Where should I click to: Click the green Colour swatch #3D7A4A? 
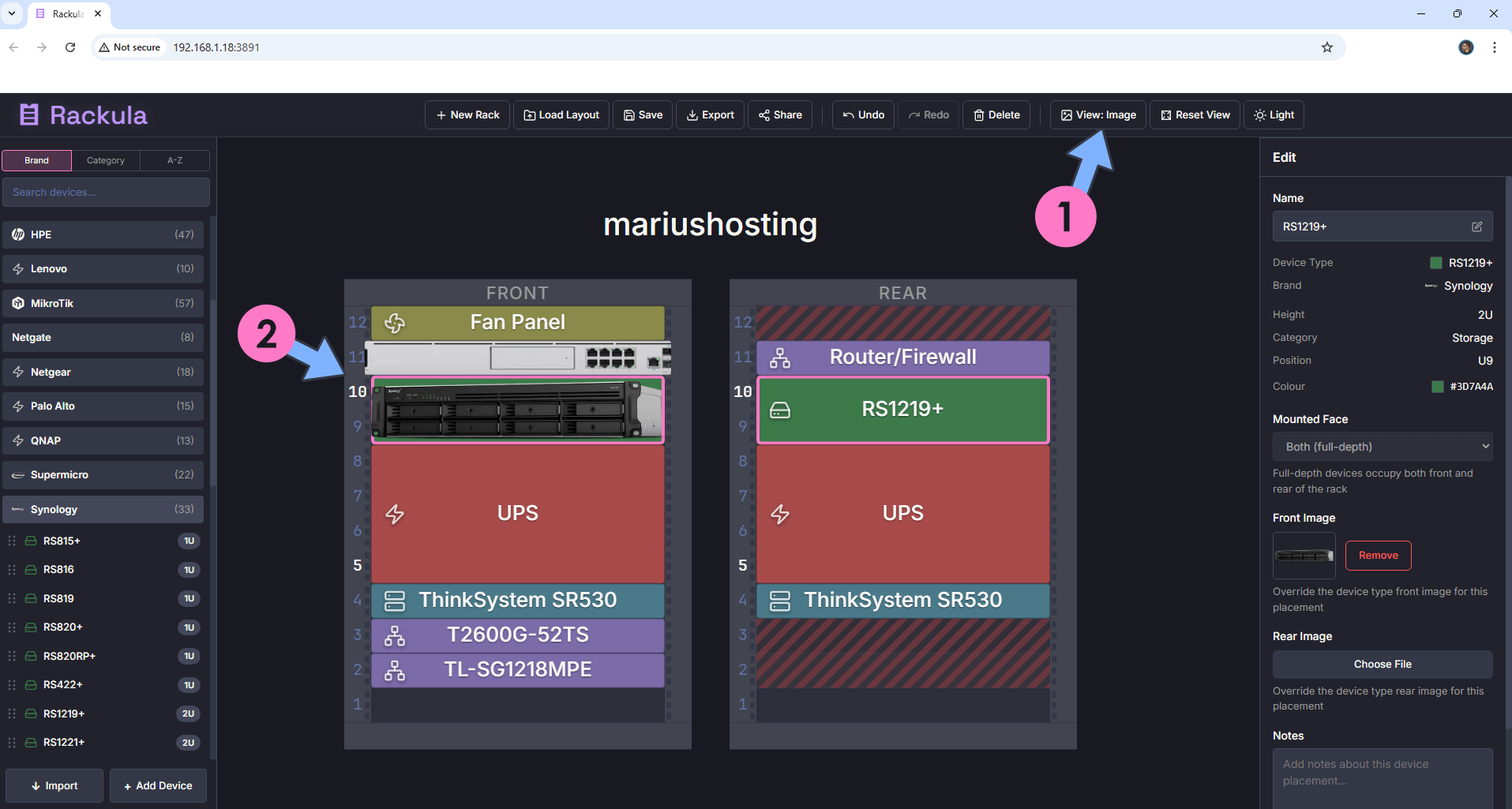[1438, 387]
